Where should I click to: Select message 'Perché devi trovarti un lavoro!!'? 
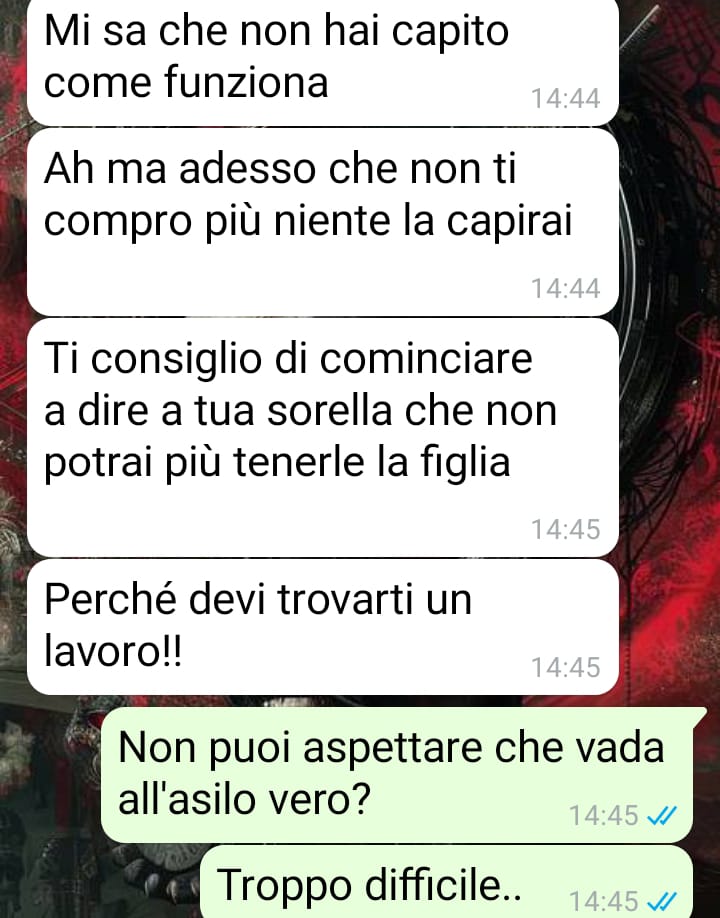tap(323, 627)
